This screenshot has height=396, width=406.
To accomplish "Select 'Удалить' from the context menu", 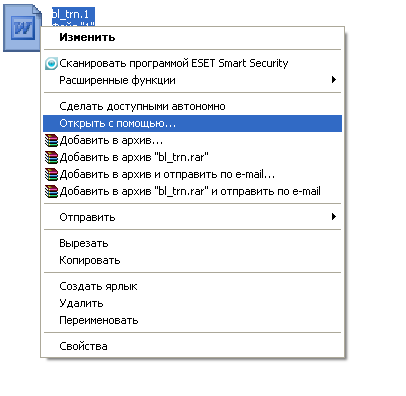I will pyautogui.click(x=193, y=303).
